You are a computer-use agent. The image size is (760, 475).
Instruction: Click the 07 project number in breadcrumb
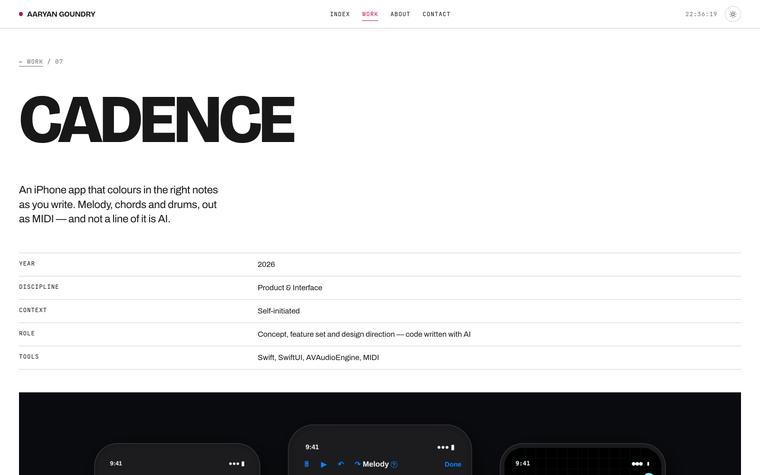[59, 62]
